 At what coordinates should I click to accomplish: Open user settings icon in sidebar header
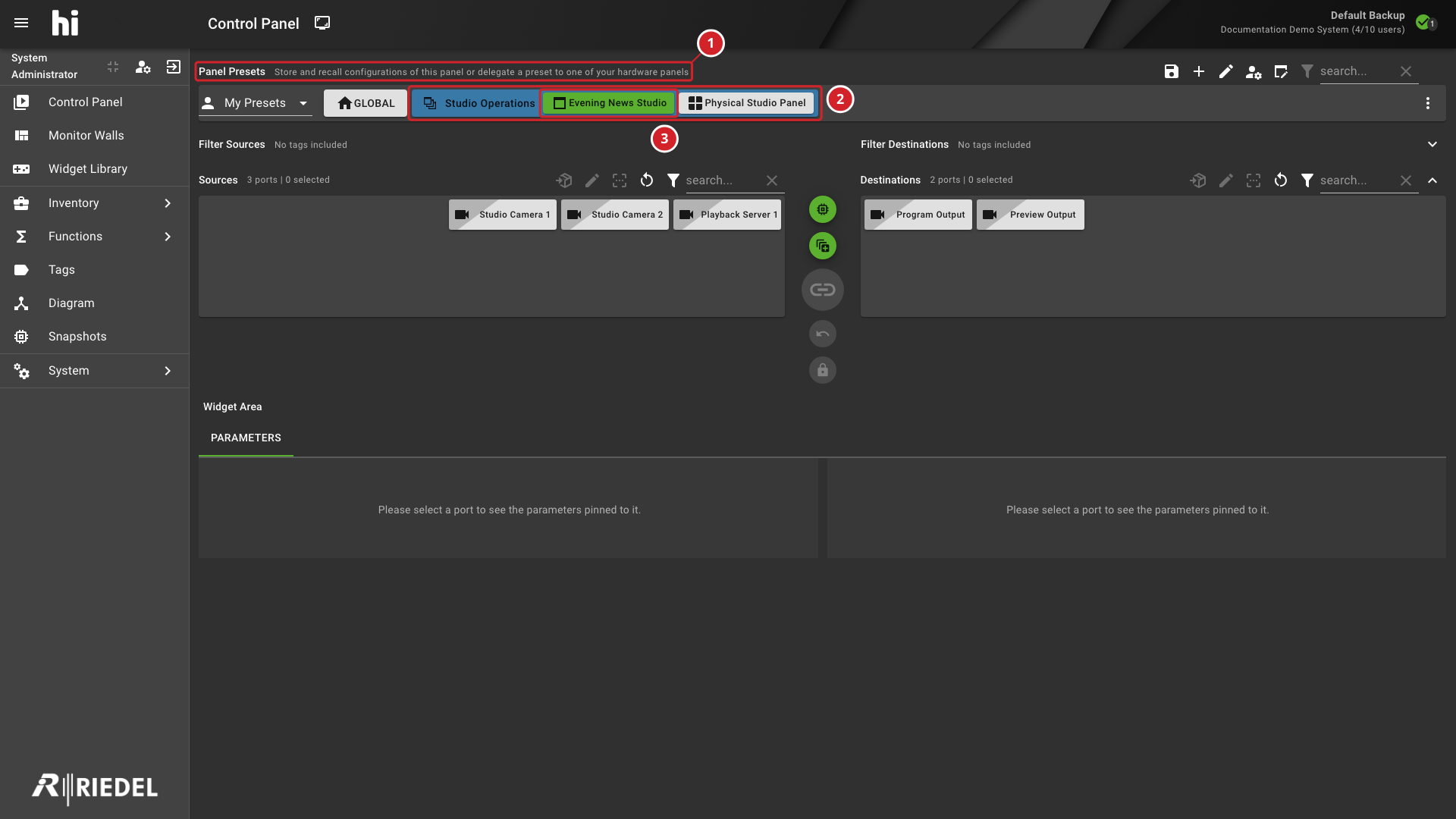pos(143,67)
